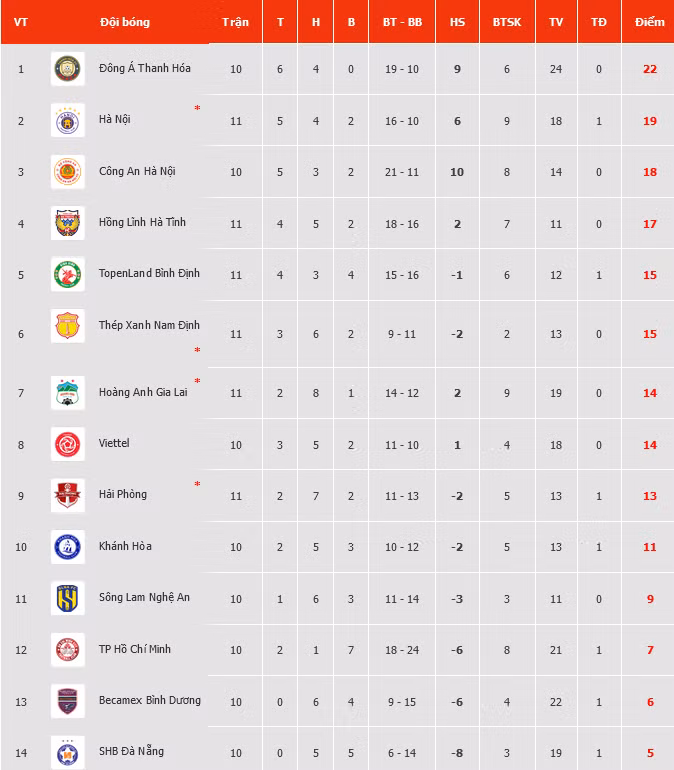Click the Đông Á Thanh Hóa club logo
The image size is (674, 770).
pos(68,69)
